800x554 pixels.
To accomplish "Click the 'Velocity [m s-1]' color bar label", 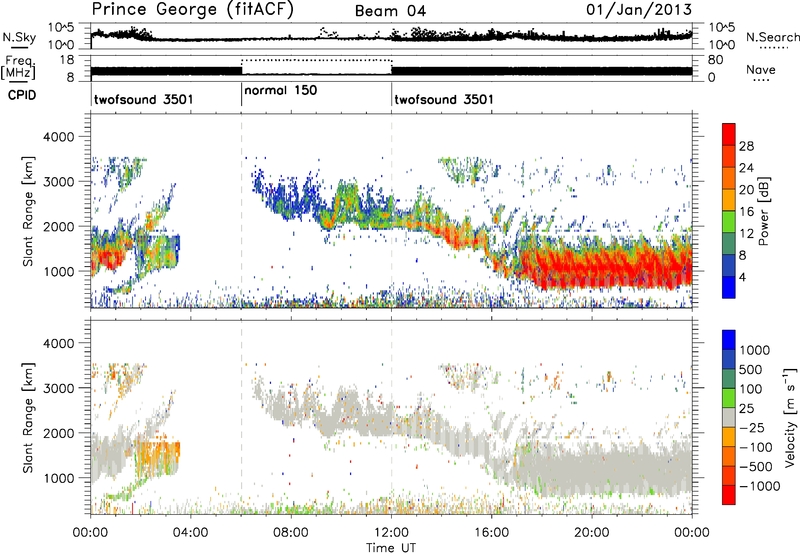I will (790, 417).
